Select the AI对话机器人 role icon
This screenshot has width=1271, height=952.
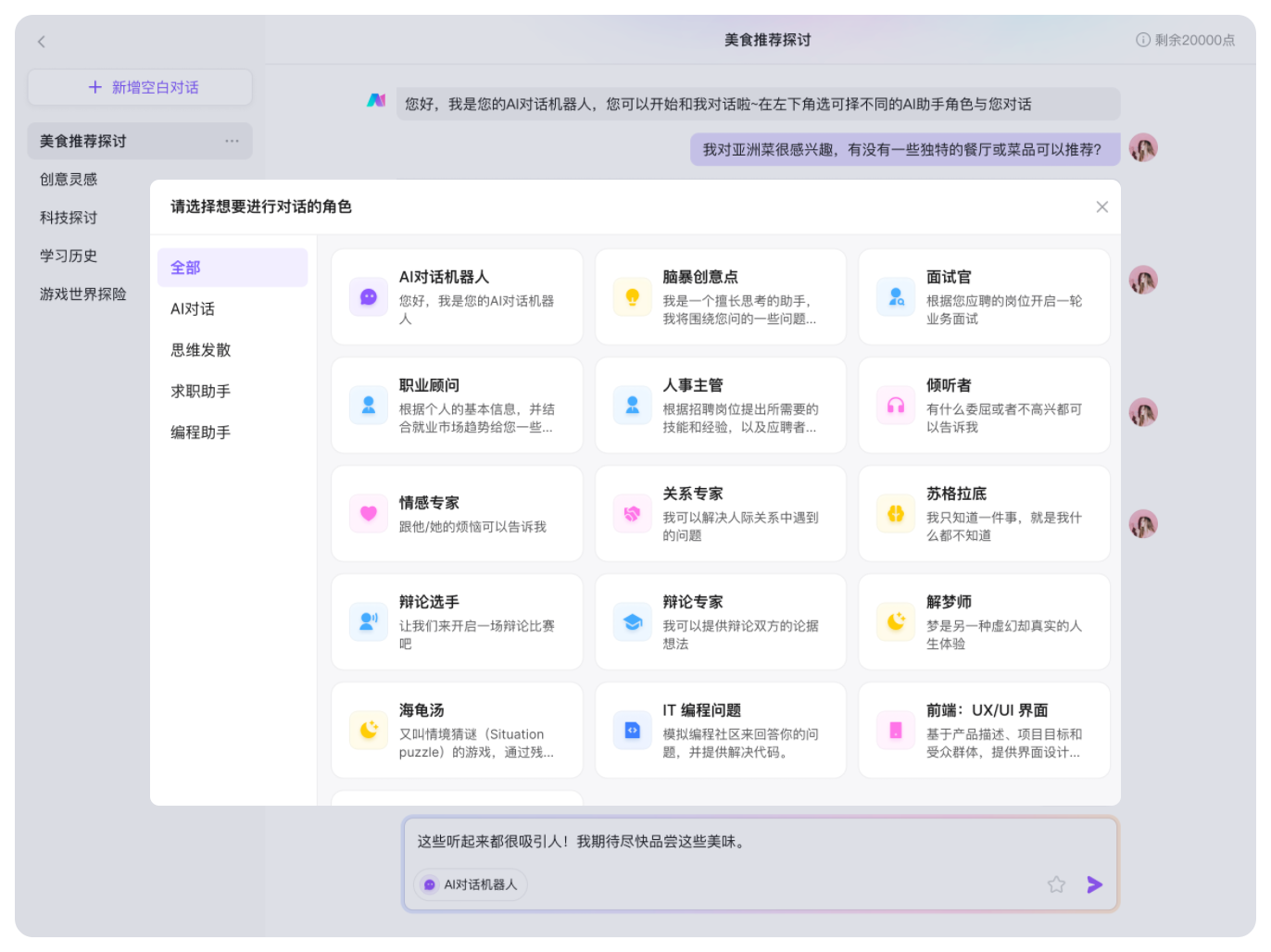(x=368, y=295)
